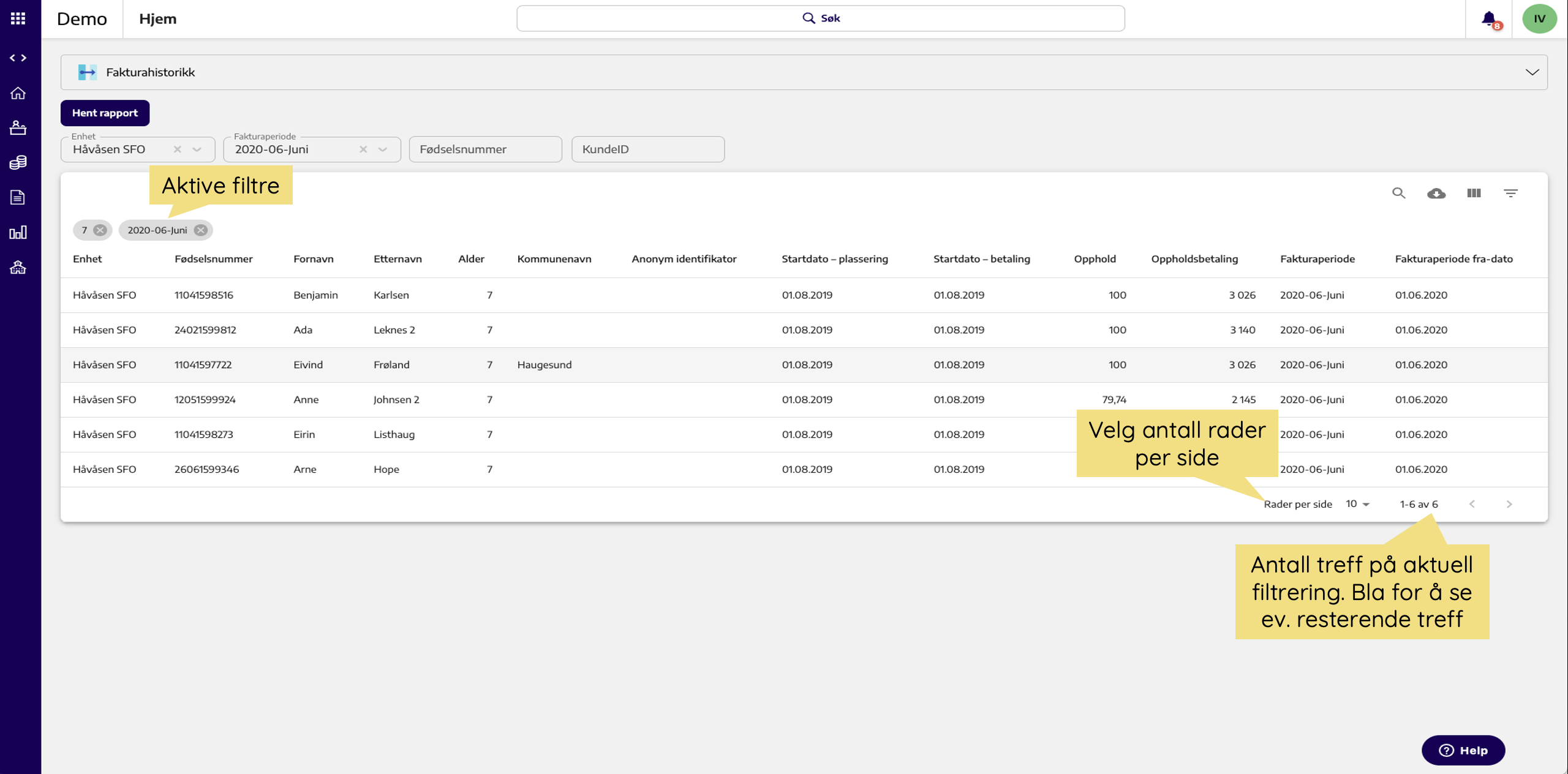Sort by Oppholdsbetaling column header
This screenshot has width=1568, height=774.
(x=1194, y=258)
